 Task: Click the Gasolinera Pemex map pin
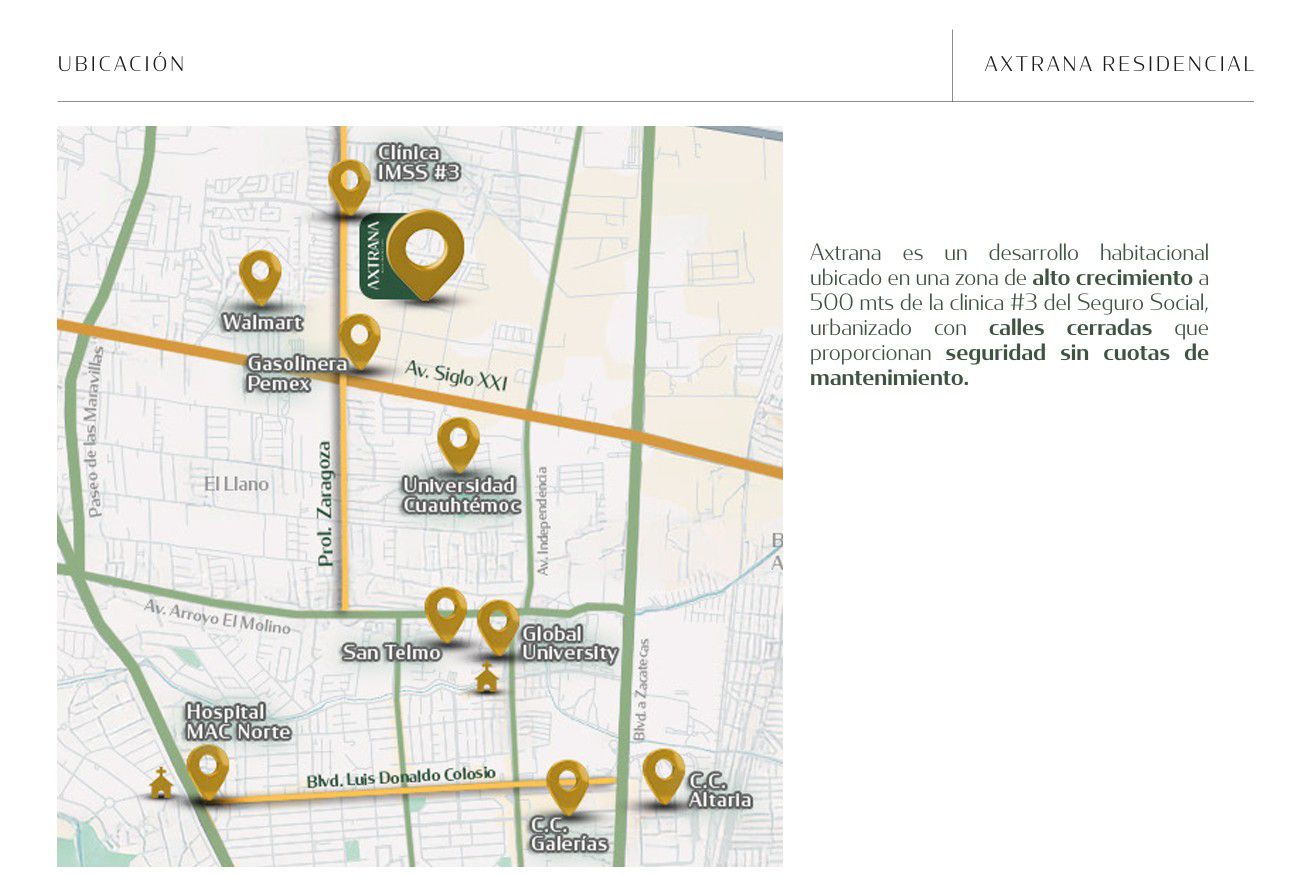pos(360,341)
